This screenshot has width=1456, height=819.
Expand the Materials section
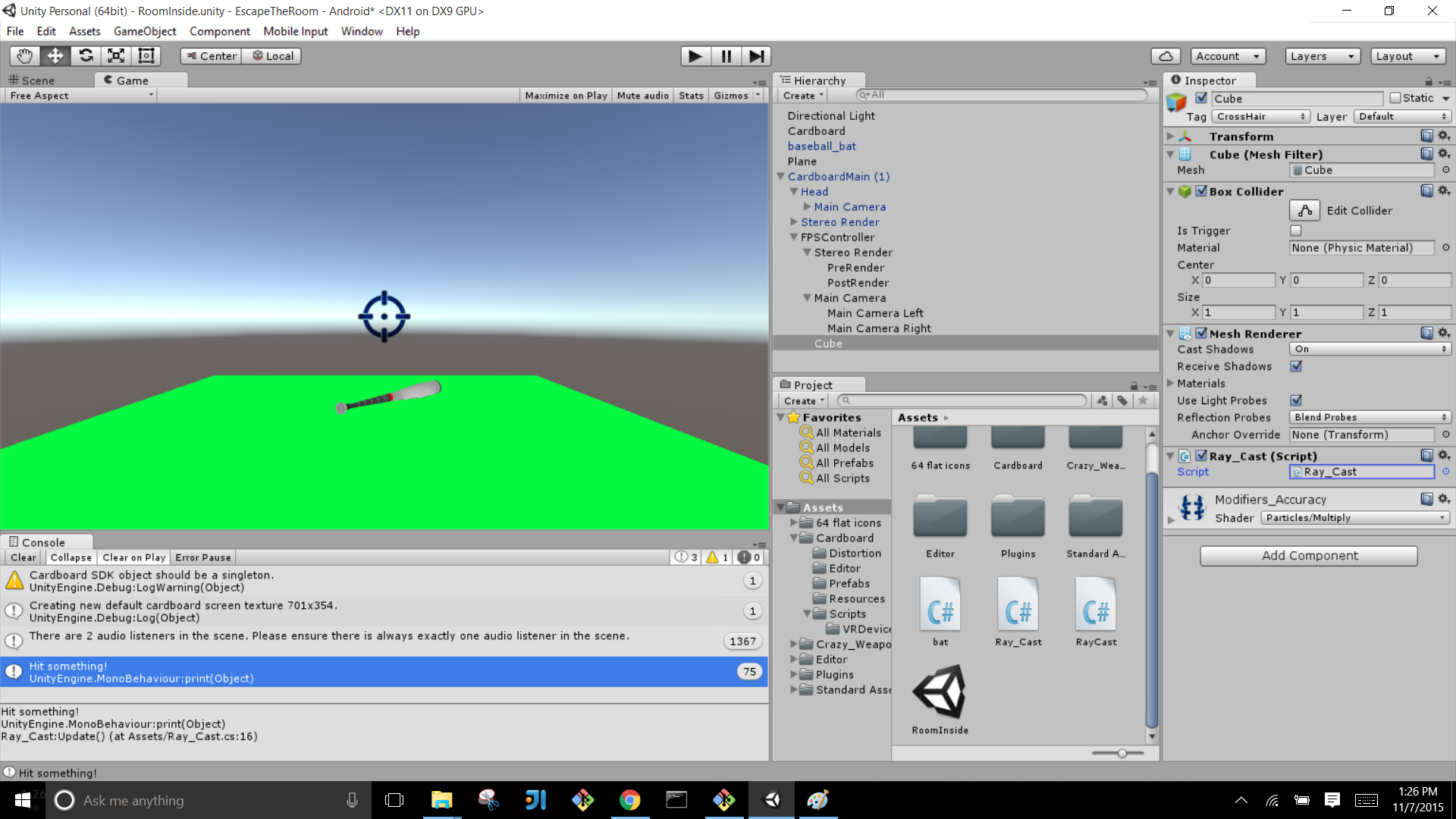point(1170,383)
